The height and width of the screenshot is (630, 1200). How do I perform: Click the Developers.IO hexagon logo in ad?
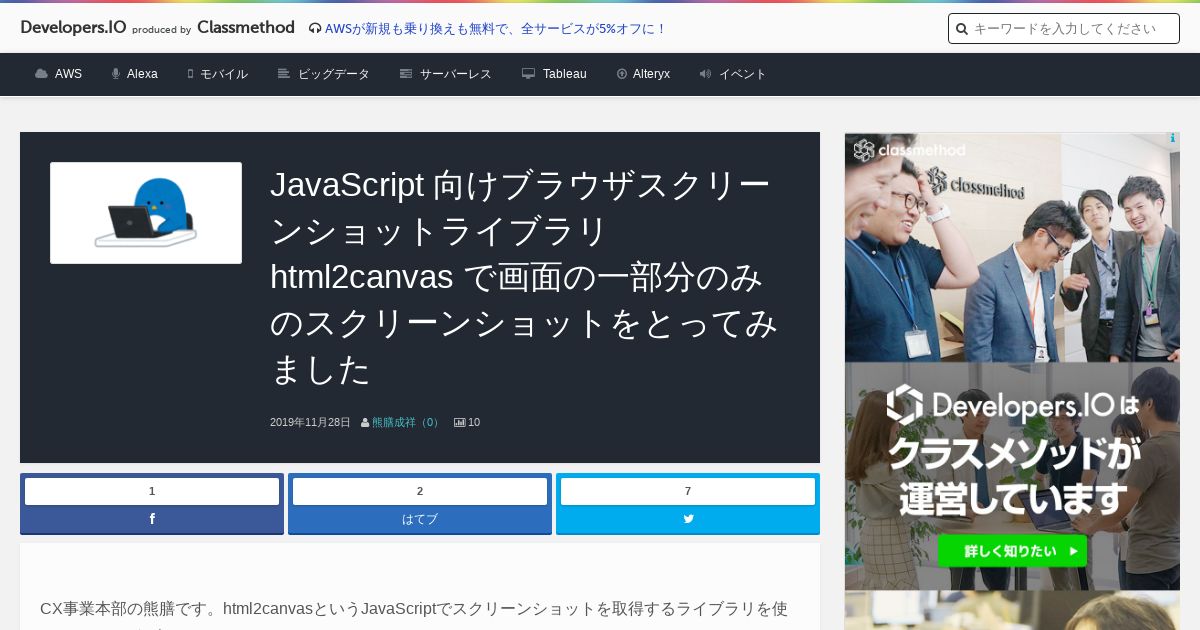904,404
